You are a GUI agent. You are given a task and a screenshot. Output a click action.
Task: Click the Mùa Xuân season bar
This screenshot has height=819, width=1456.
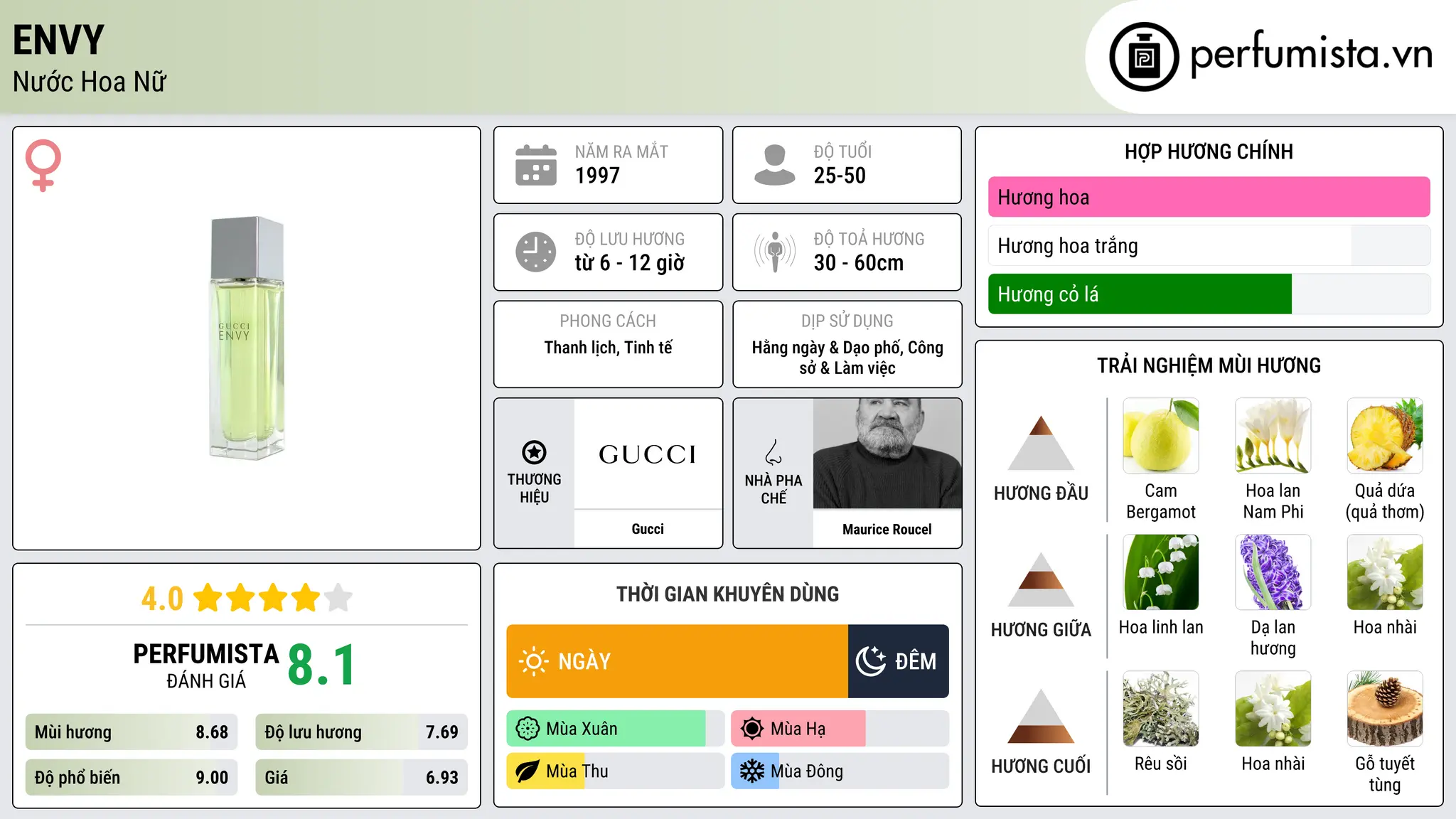tap(615, 729)
